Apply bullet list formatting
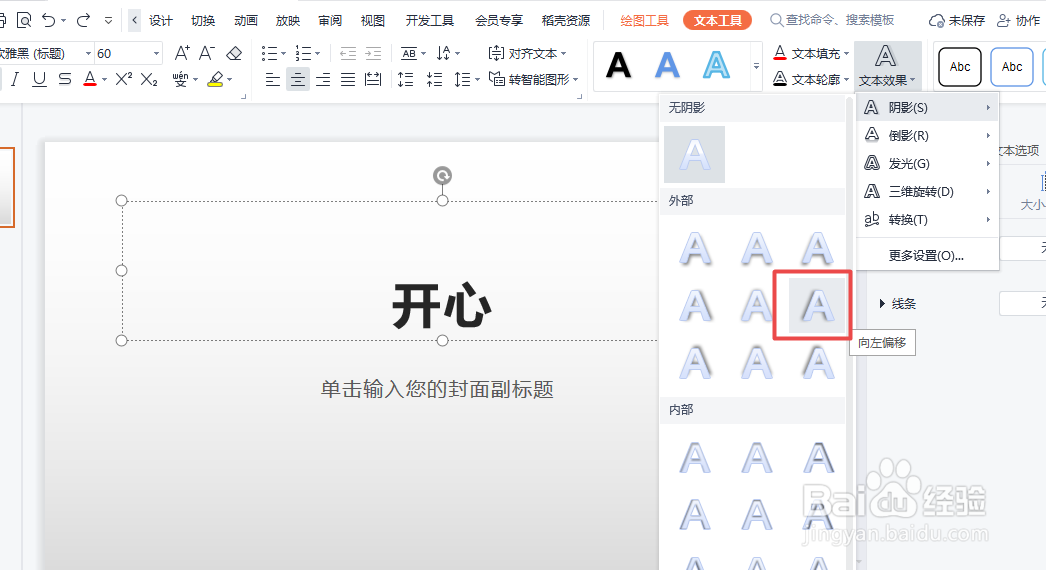This screenshot has width=1046, height=570. (x=270, y=53)
